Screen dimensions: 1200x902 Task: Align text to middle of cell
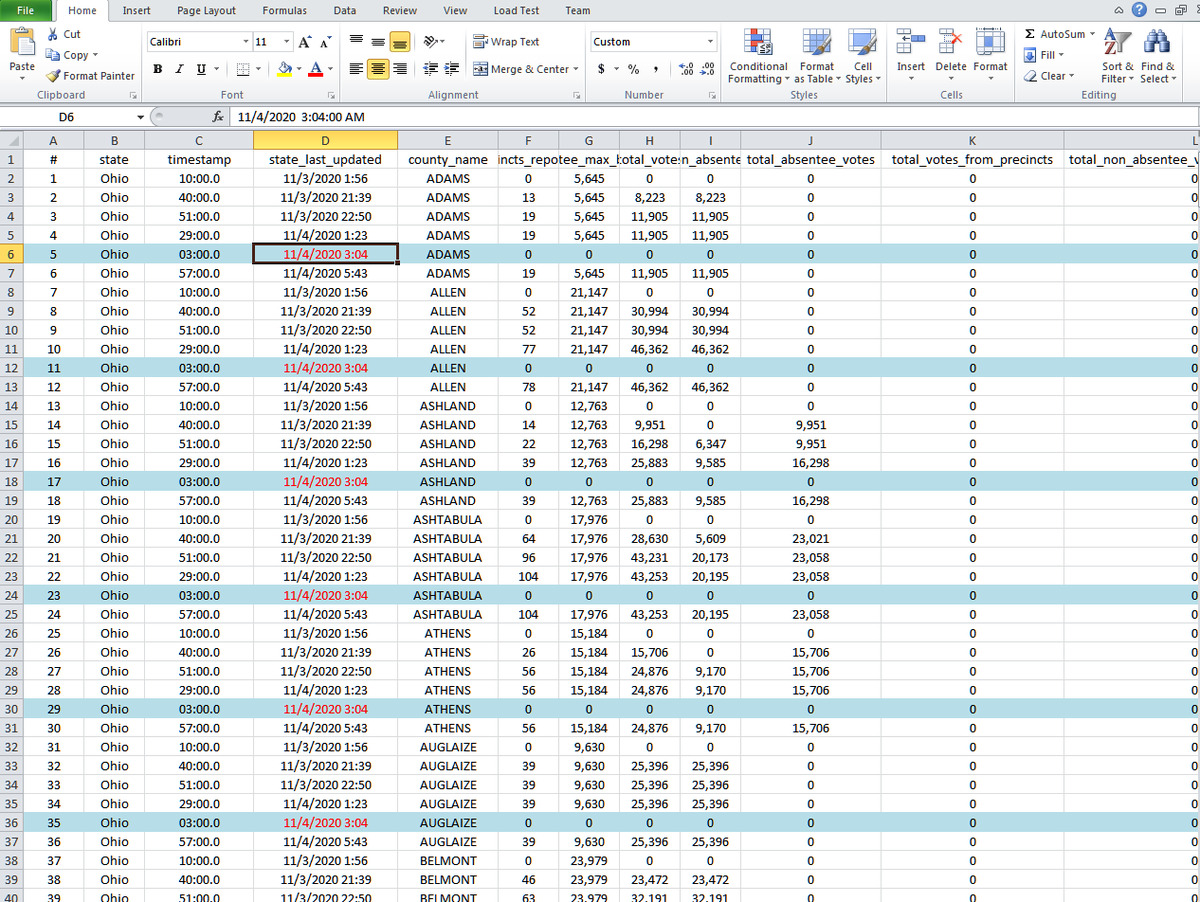377,42
